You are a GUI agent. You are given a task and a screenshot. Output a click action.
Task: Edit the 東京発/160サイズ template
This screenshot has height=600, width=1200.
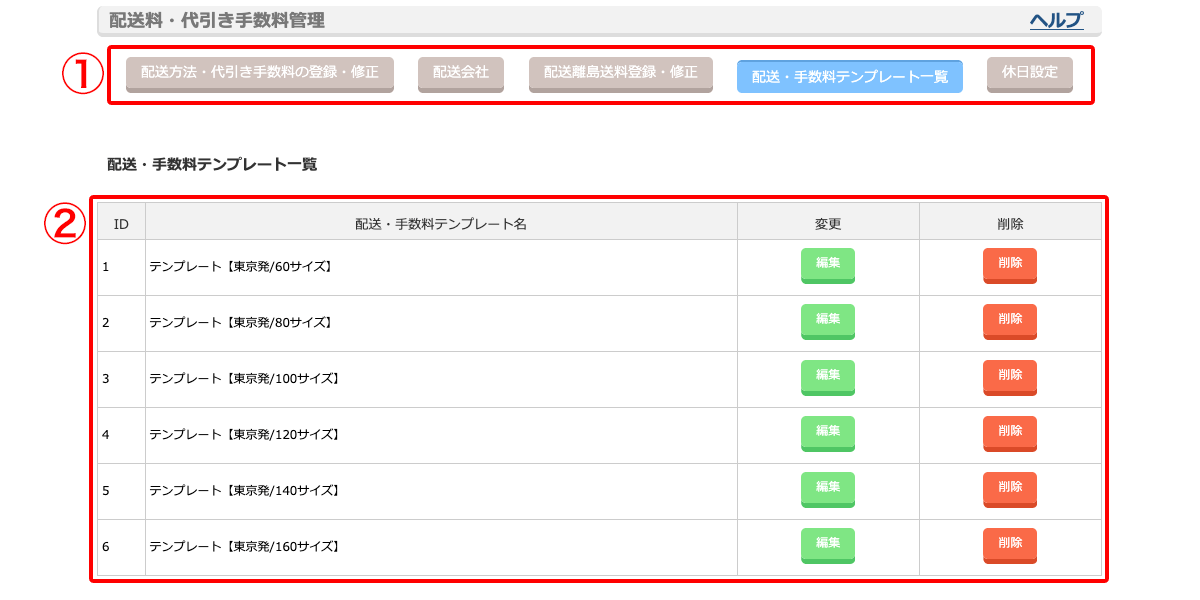tap(828, 546)
